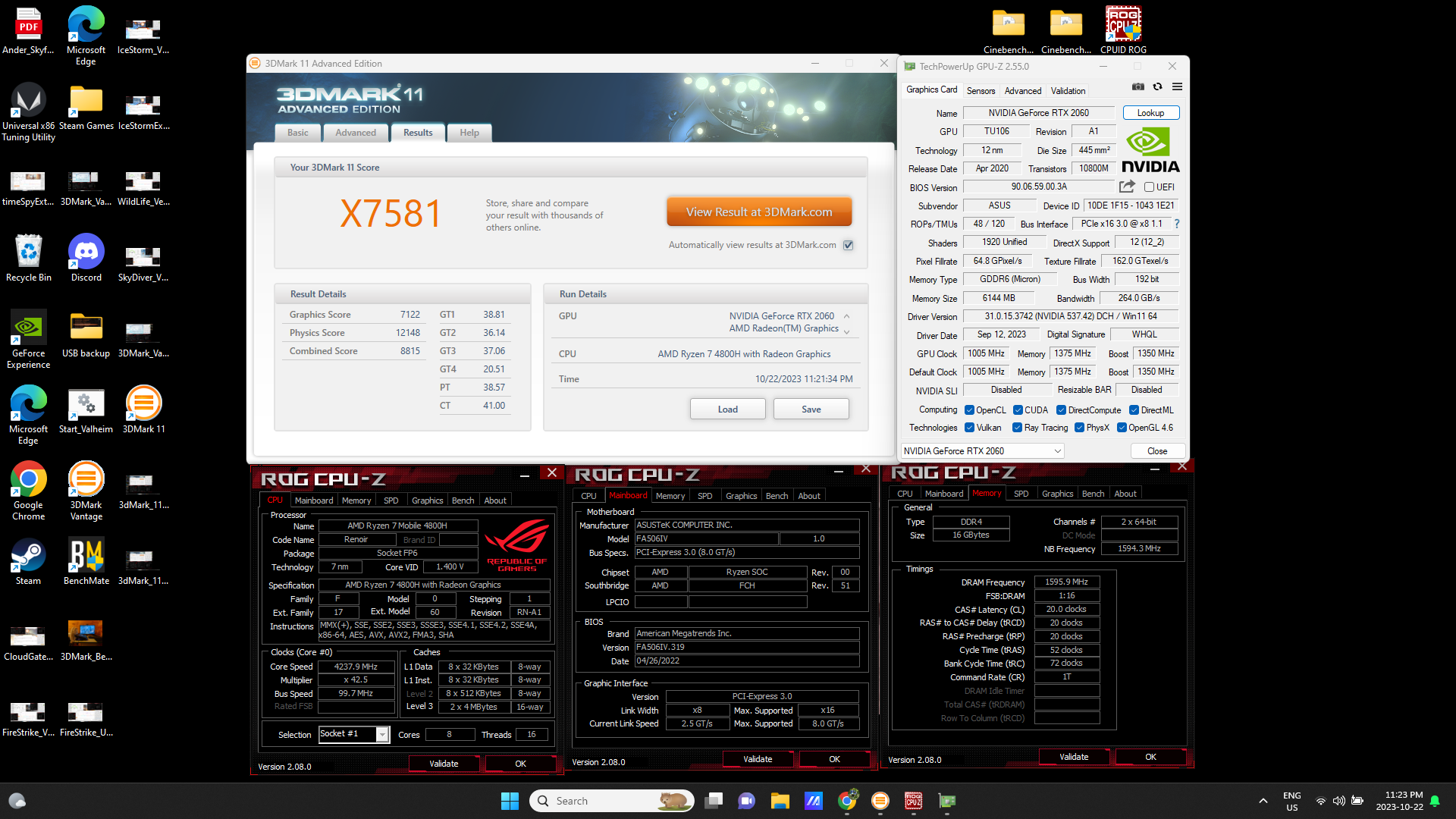Click the Graphics Score value 7122

pyautogui.click(x=409, y=315)
